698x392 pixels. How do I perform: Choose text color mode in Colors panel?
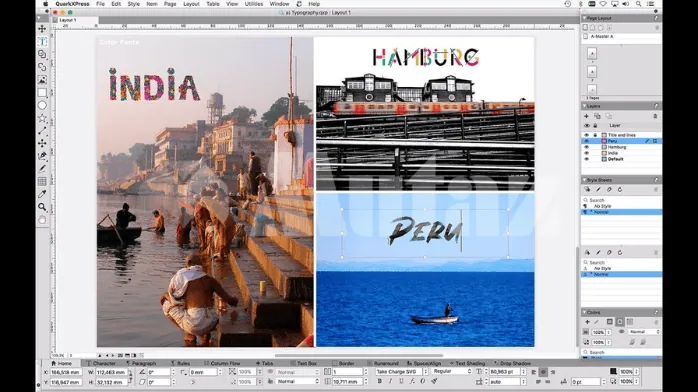620,322
